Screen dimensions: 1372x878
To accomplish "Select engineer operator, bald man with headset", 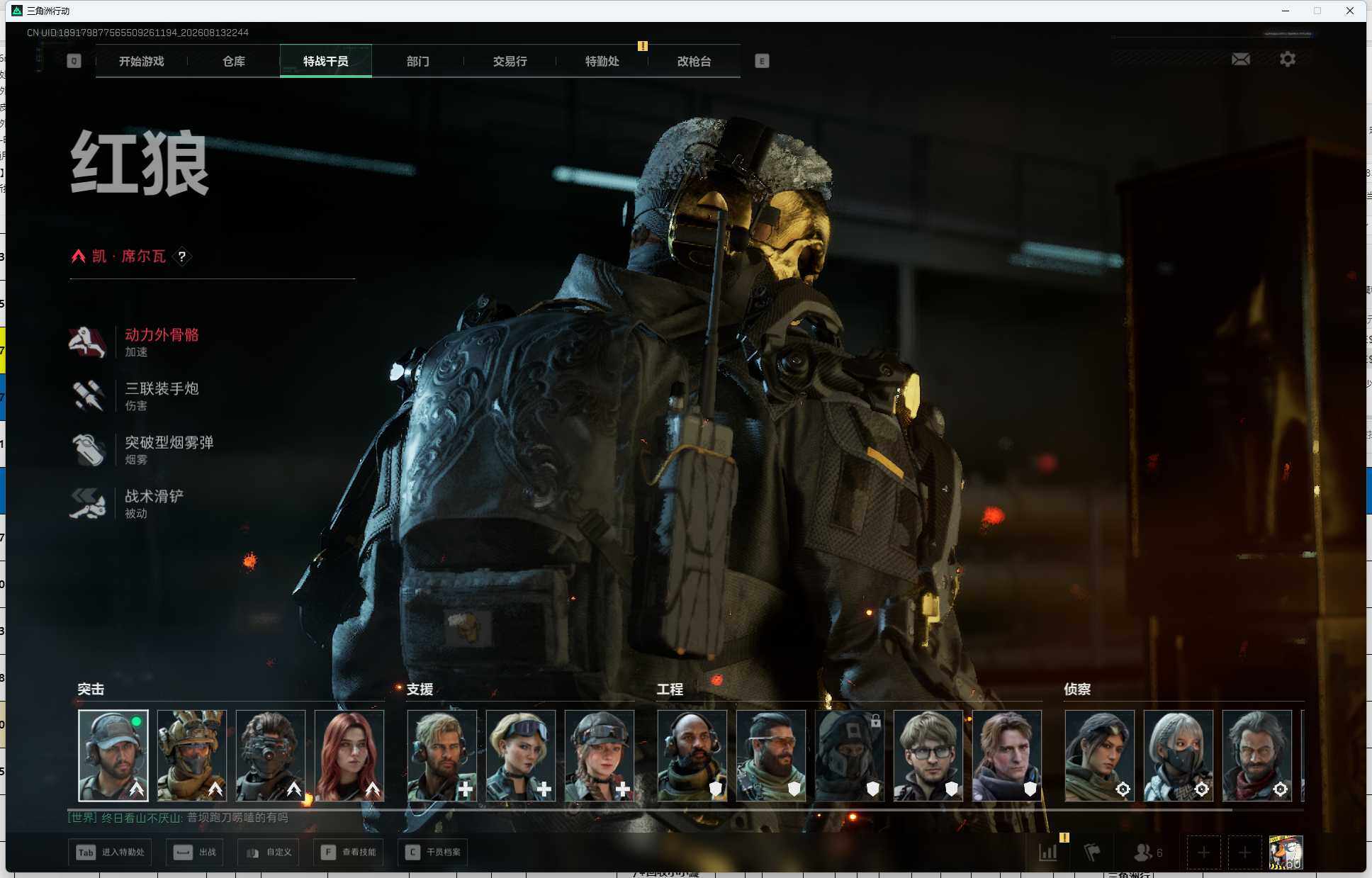I will point(692,755).
